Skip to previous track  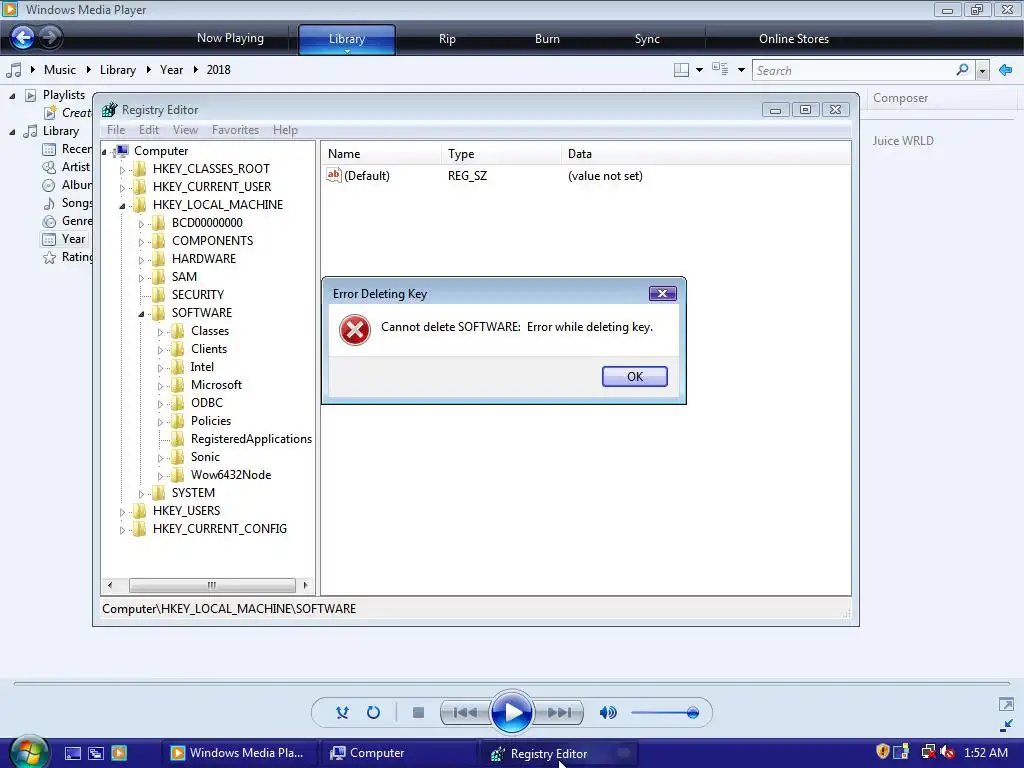pyautogui.click(x=465, y=712)
